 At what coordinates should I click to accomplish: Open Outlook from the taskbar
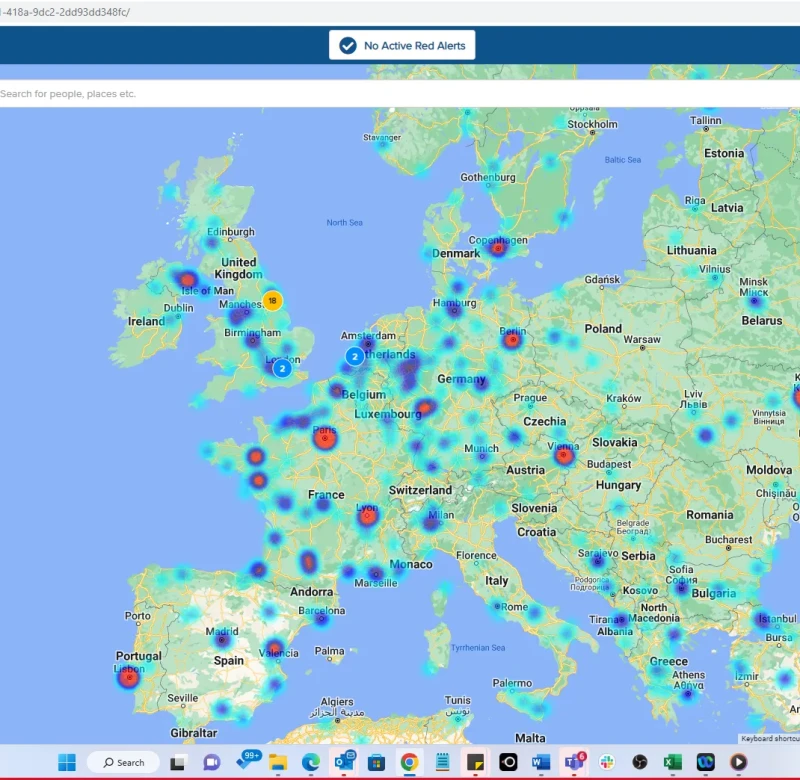click(345, 762)
